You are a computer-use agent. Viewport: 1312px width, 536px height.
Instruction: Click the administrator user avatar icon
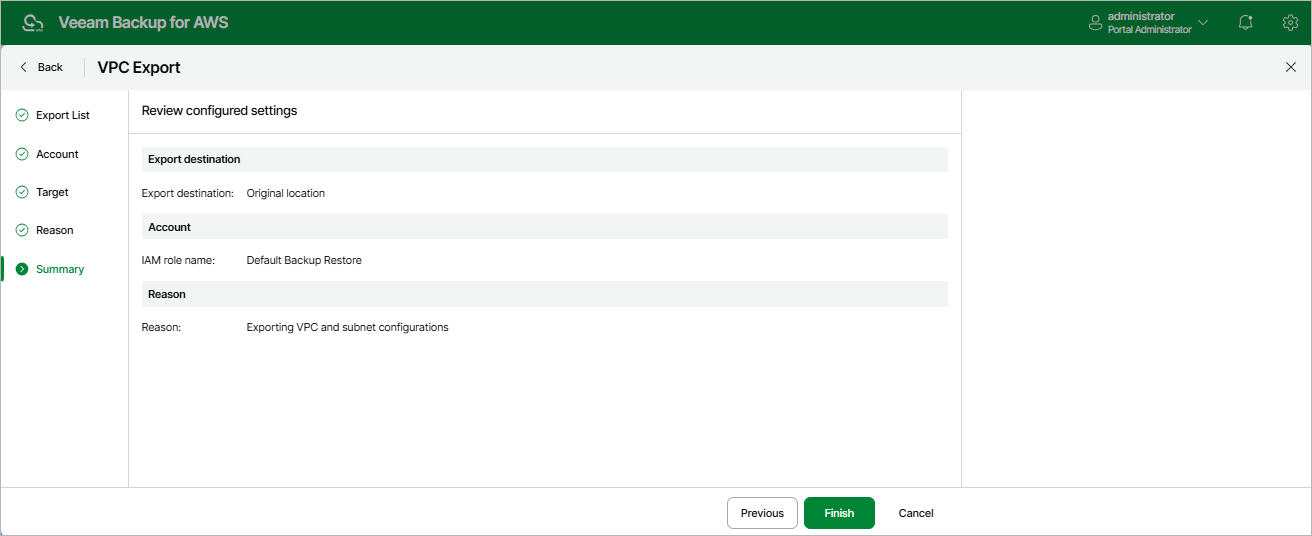click(x=1095, y=23)
